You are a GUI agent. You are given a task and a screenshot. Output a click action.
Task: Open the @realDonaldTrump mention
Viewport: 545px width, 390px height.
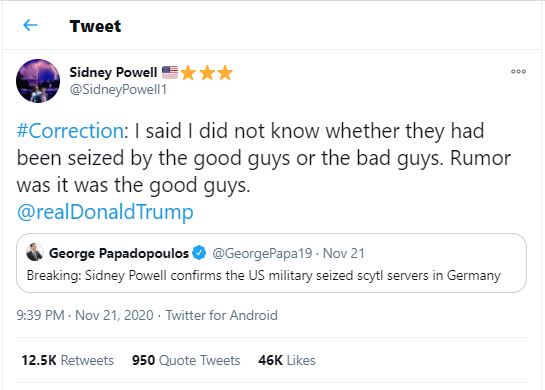point(105,212)
